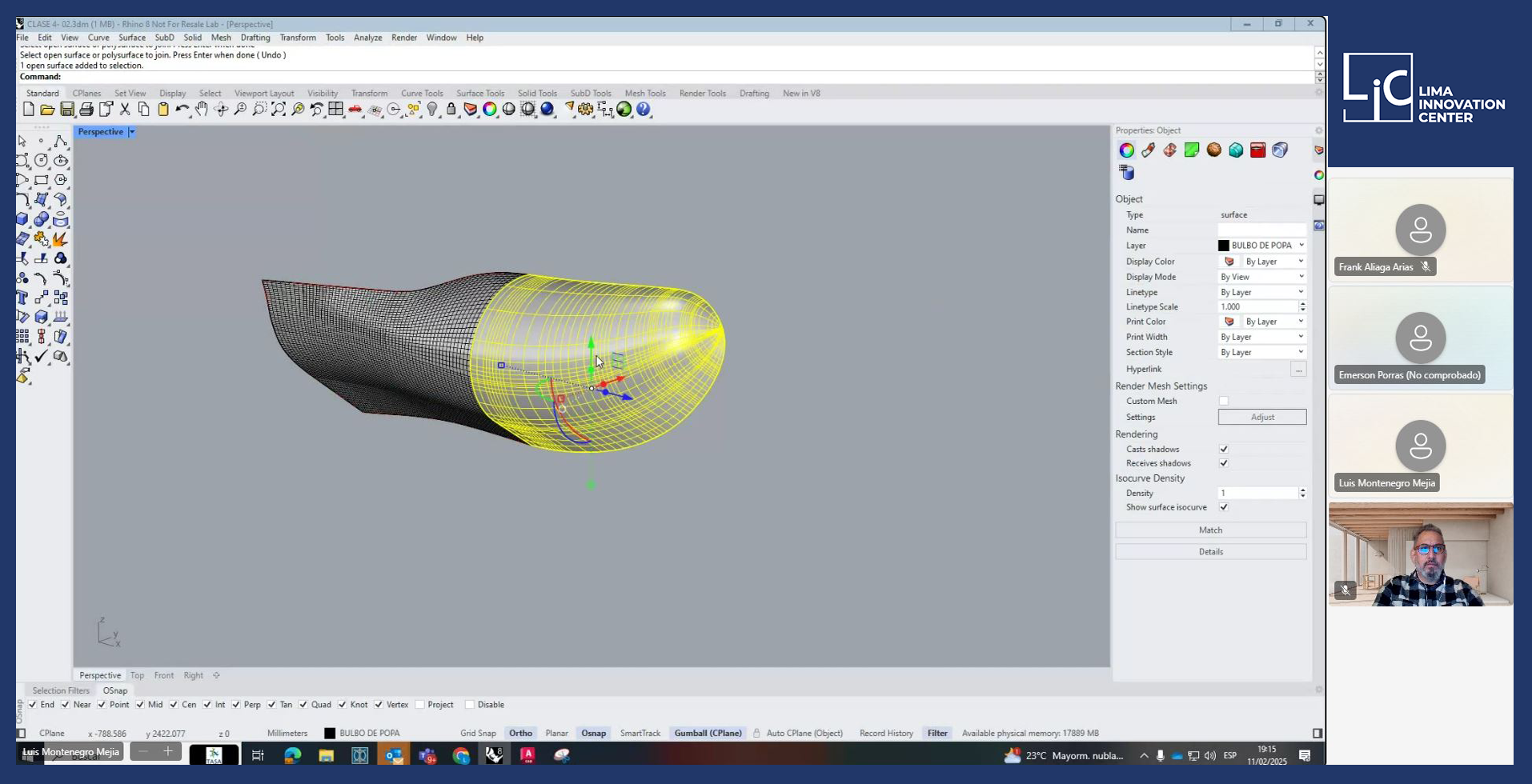Click the black layer color swatch
Viewport: 1532px width, 784px height.
pos(1224,246)
